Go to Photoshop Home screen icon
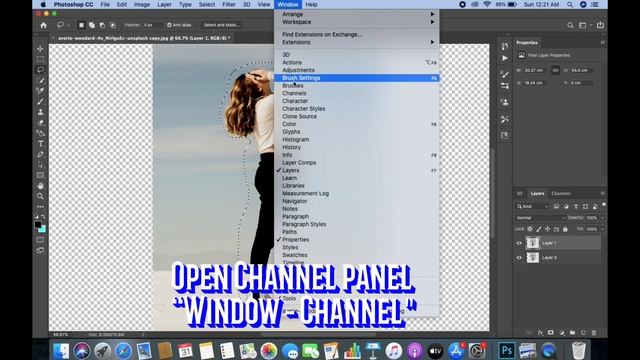640x360 pixels. coord(44,25)
